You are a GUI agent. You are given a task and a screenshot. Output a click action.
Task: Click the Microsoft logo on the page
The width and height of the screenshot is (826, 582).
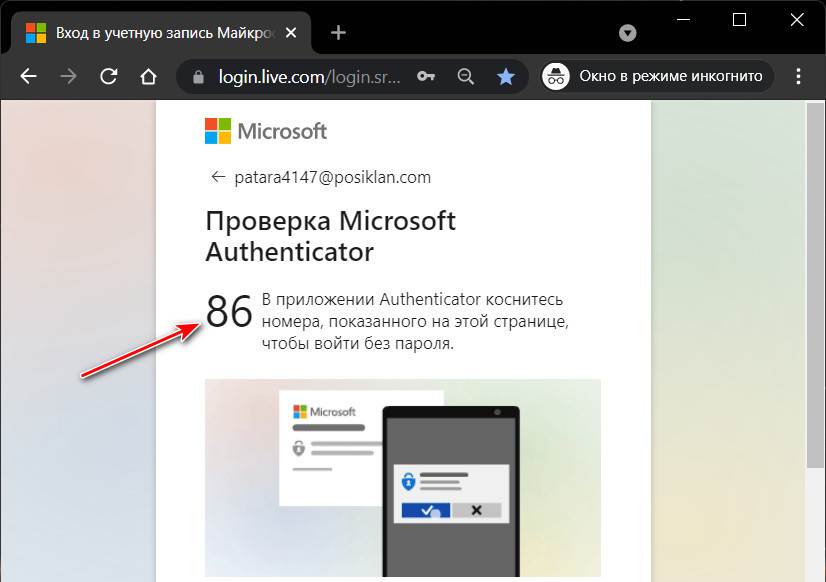click(266, 131)
